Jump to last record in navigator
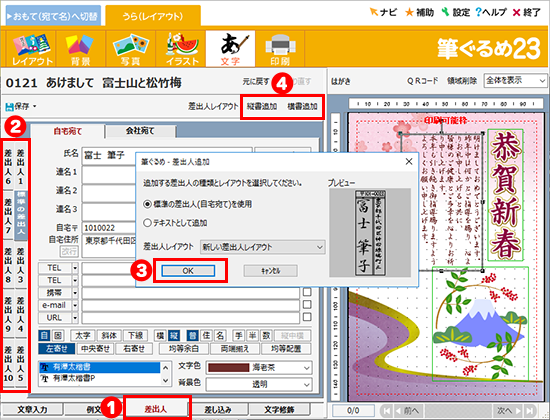550x420 pixels. coord(530,410)
